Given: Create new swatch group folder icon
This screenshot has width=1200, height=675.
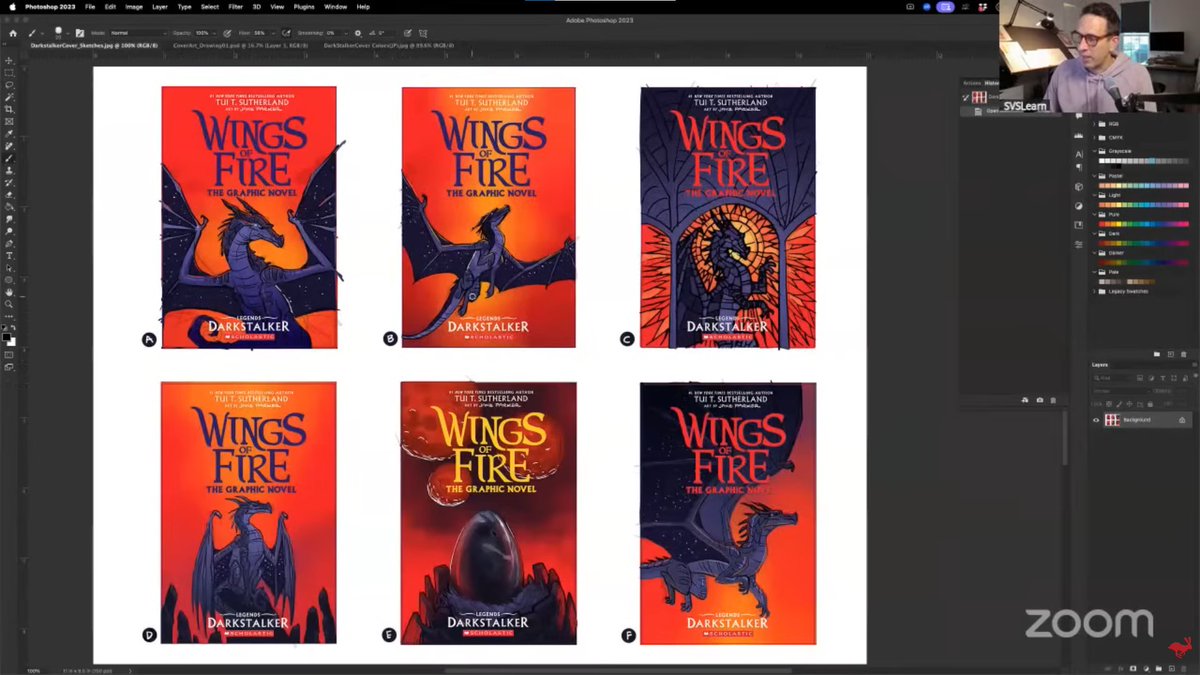Looking at the screenshot, I should (1156, 354).
